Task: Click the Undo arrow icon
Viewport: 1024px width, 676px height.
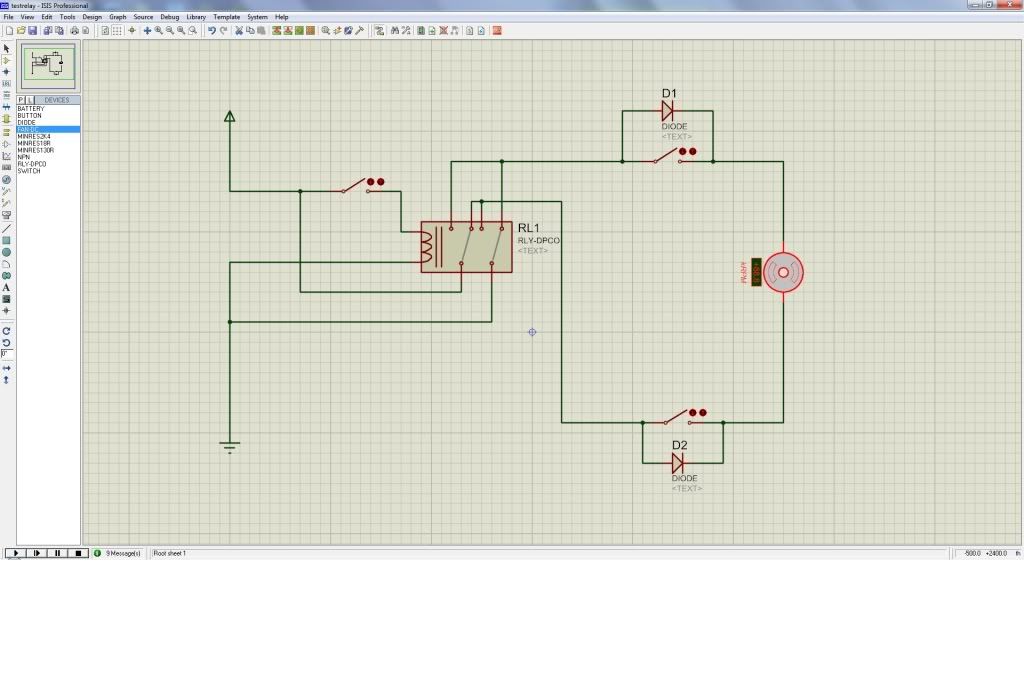Action: 212,31
